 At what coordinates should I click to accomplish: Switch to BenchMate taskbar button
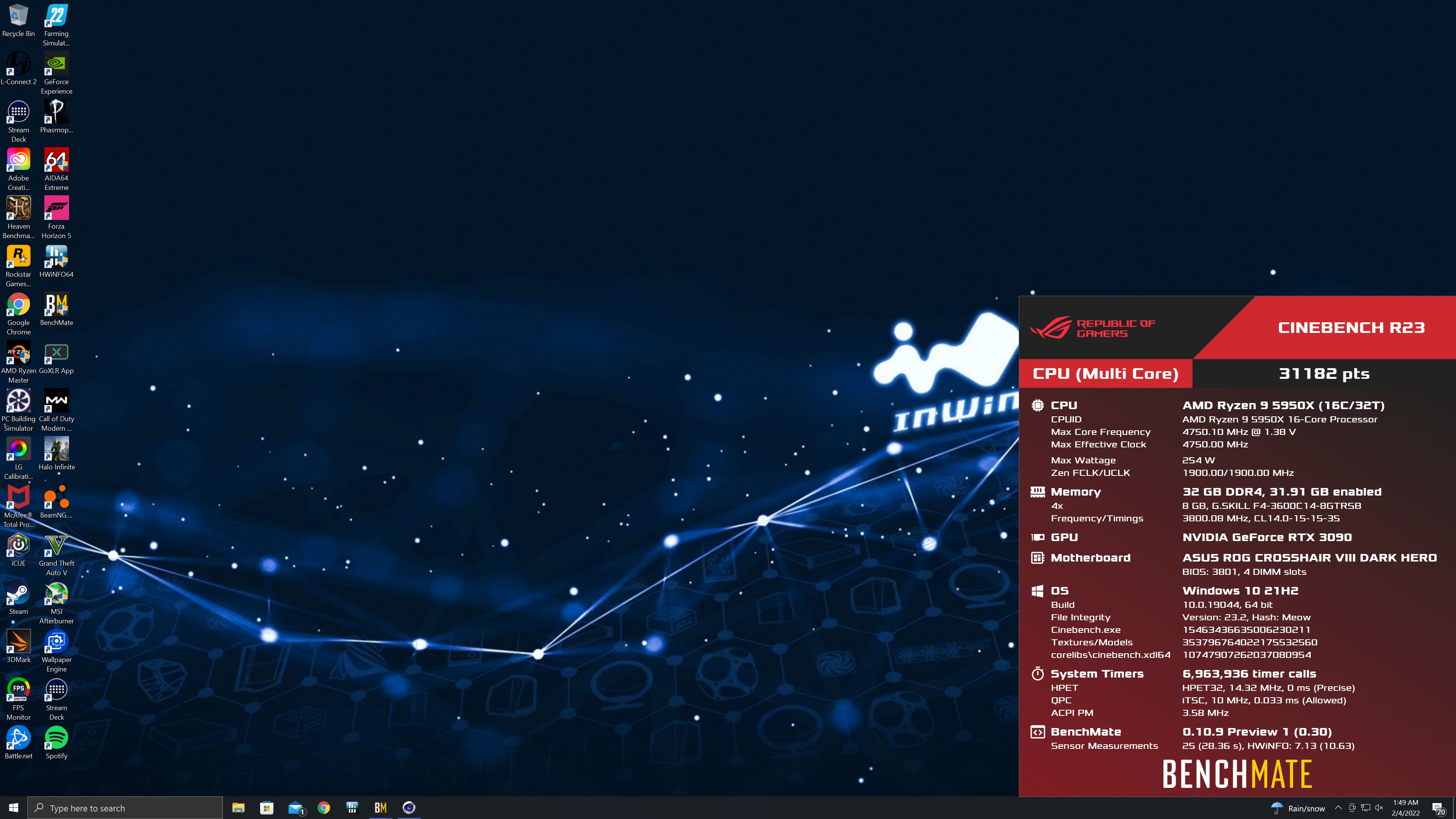[380, 808]
